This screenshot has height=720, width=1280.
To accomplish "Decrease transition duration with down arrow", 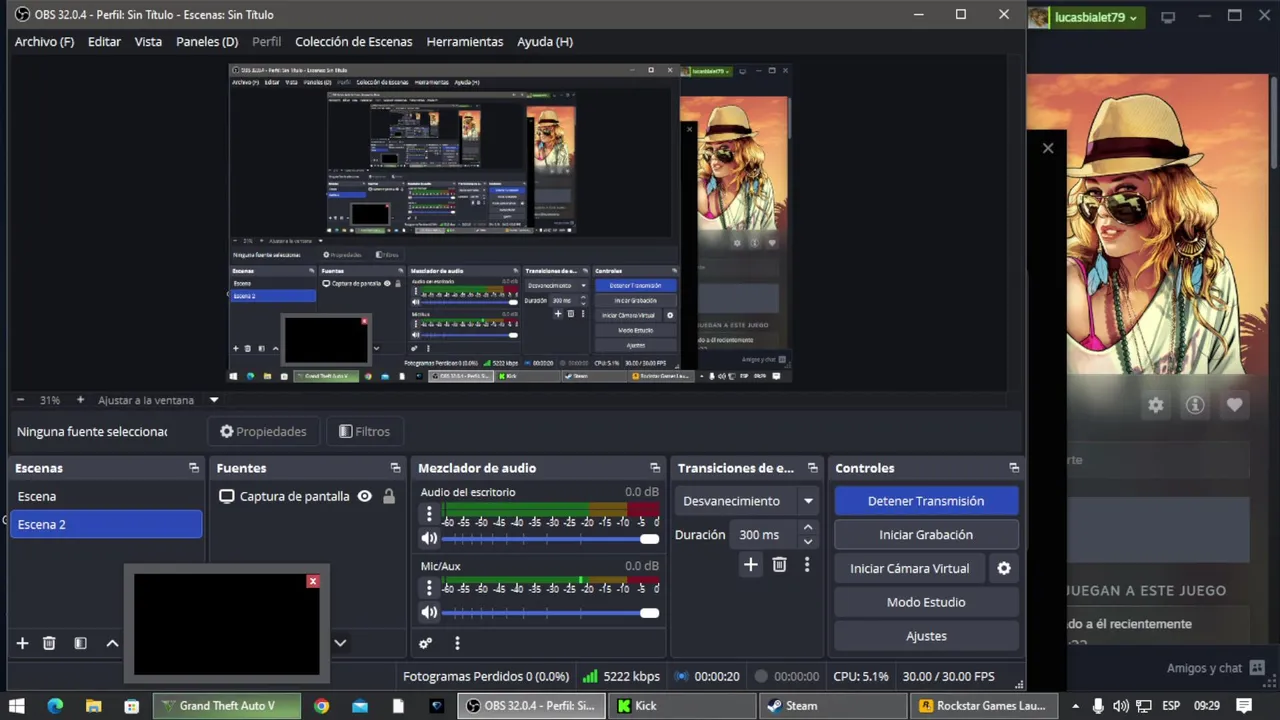I will (808, 542).
